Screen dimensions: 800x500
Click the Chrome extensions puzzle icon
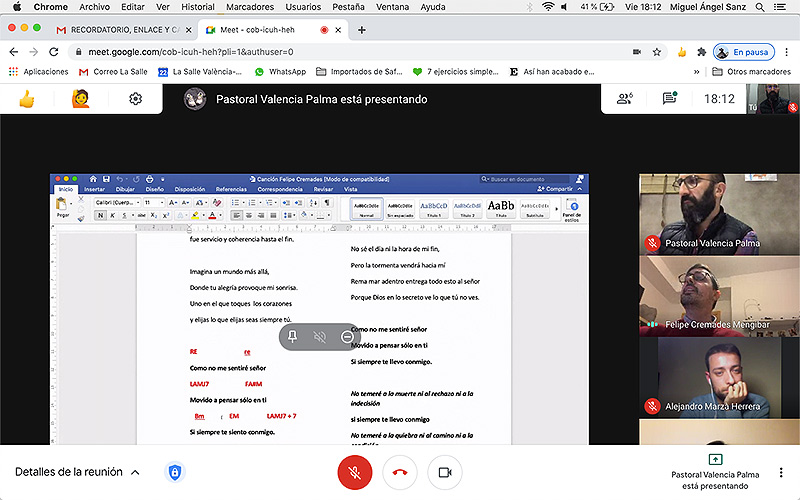click(702, 52)
